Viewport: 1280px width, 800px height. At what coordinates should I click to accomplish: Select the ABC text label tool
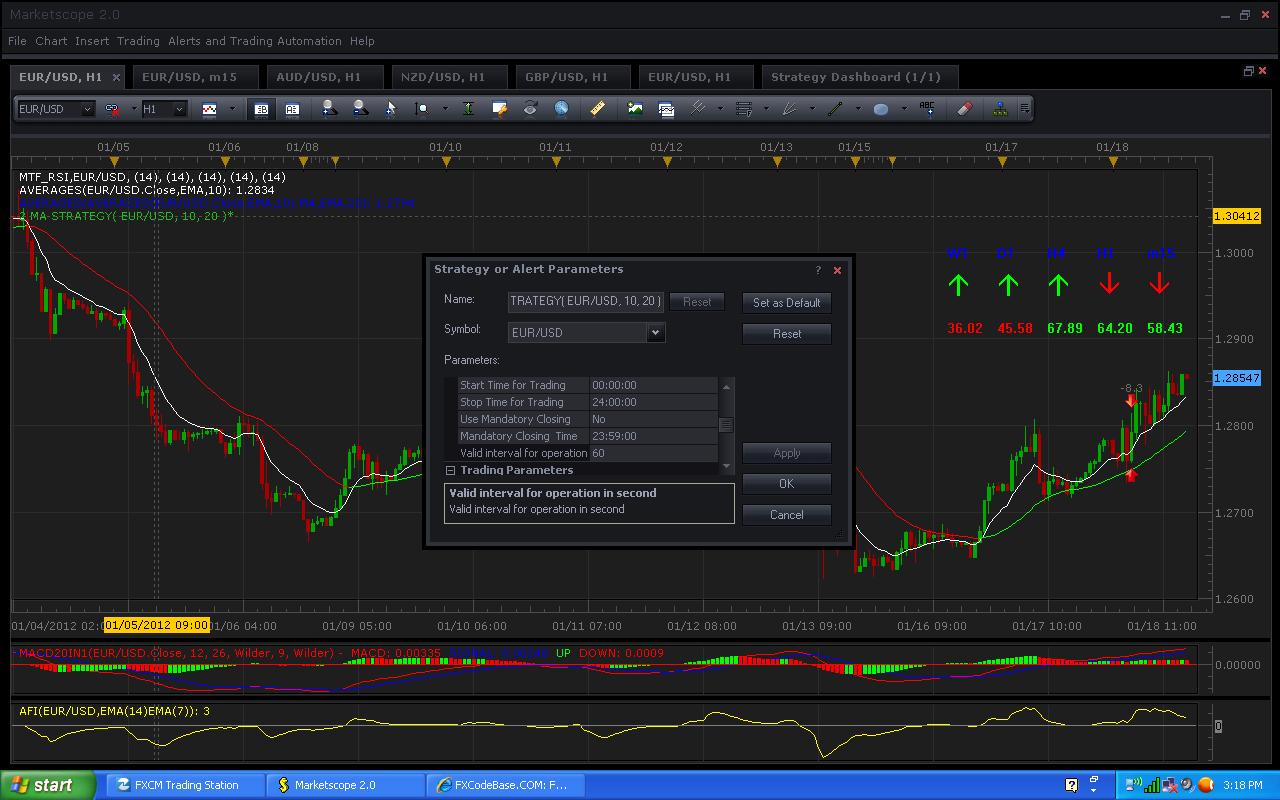coord(927,109)
